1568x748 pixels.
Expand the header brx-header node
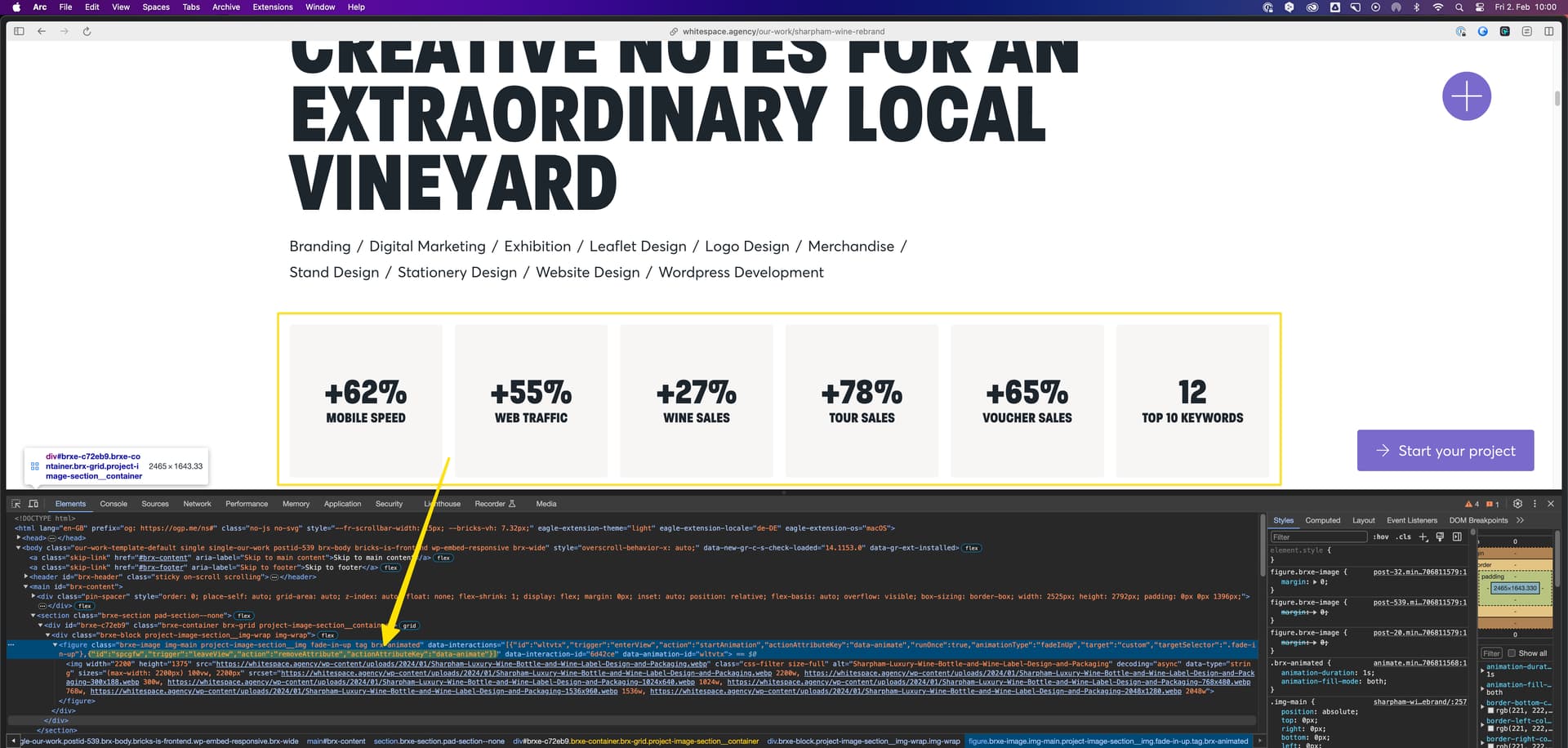coord(26,577)
